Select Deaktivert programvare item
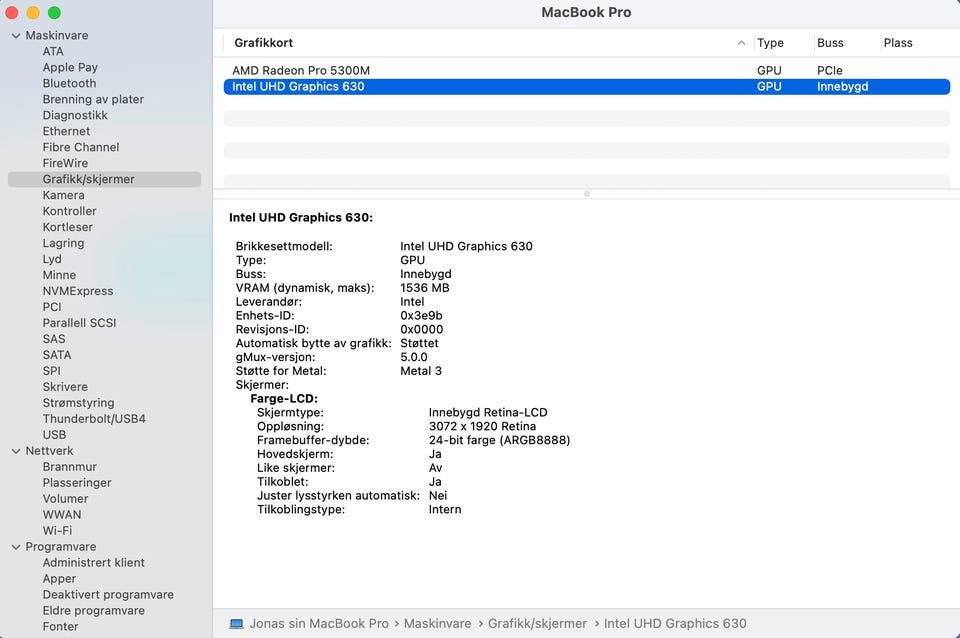The image size is (960, 638). point(108,595)
